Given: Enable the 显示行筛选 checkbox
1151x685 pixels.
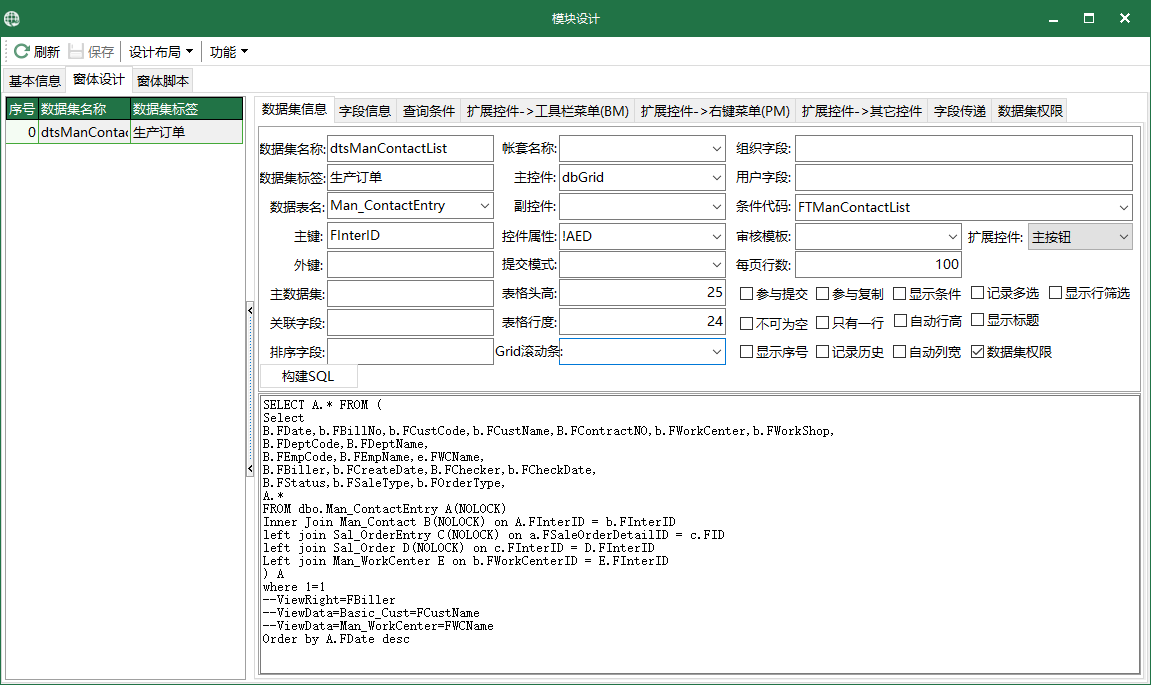Looking at the screenshot, I should tap(1056, 293).
